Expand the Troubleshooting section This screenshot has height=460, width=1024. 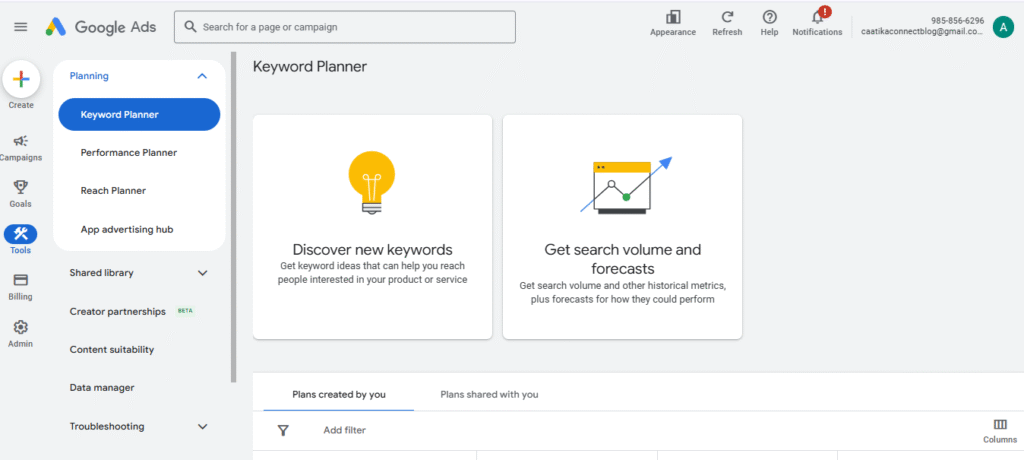[202, 426]
